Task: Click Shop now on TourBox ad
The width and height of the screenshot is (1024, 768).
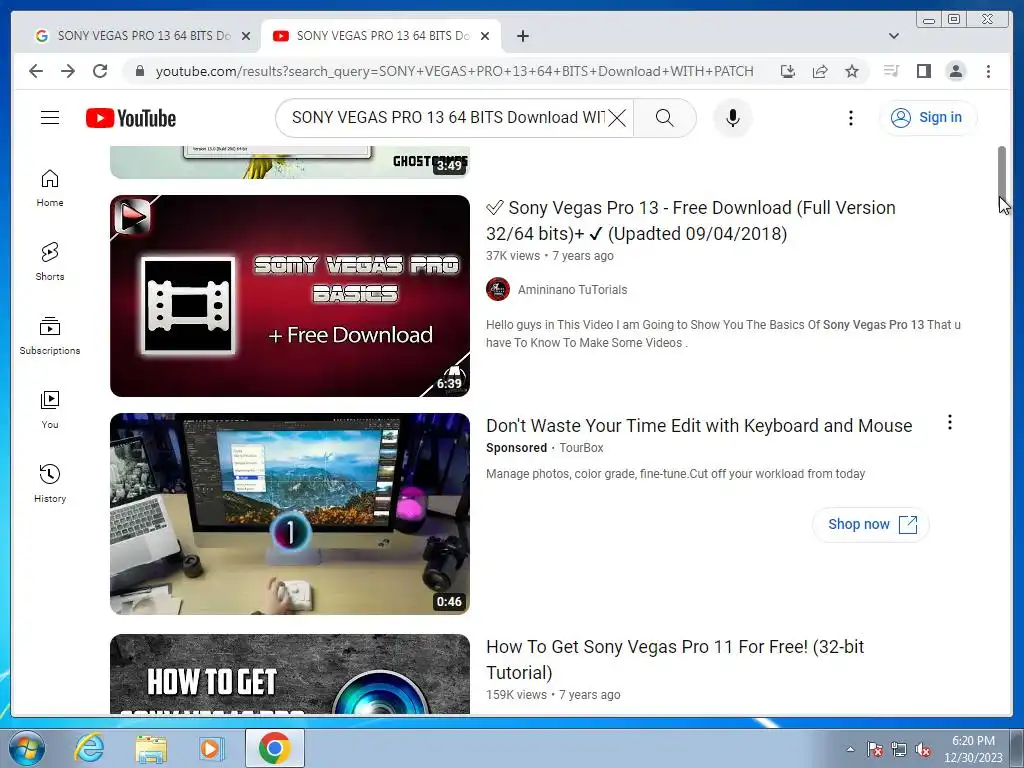Action: tap(871, 524)
